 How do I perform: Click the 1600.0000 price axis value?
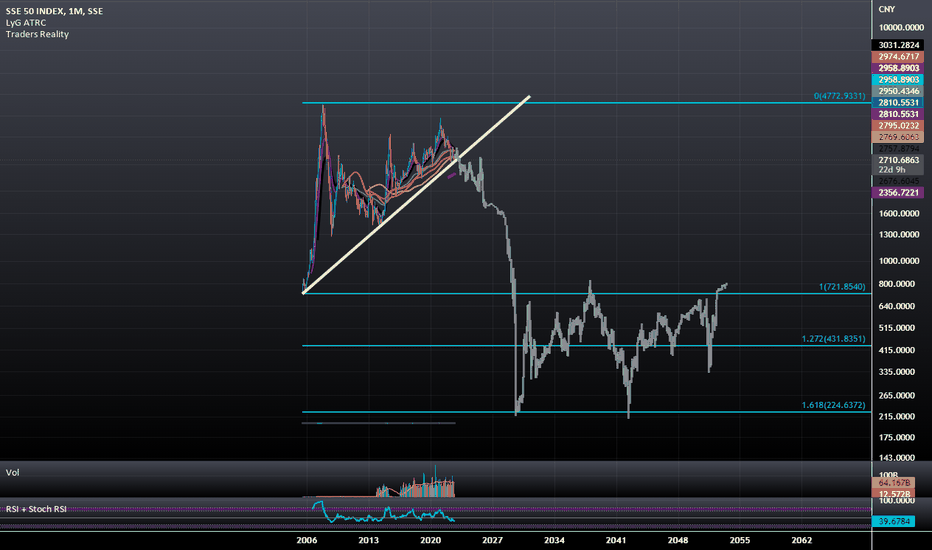(x=899, y=213)
